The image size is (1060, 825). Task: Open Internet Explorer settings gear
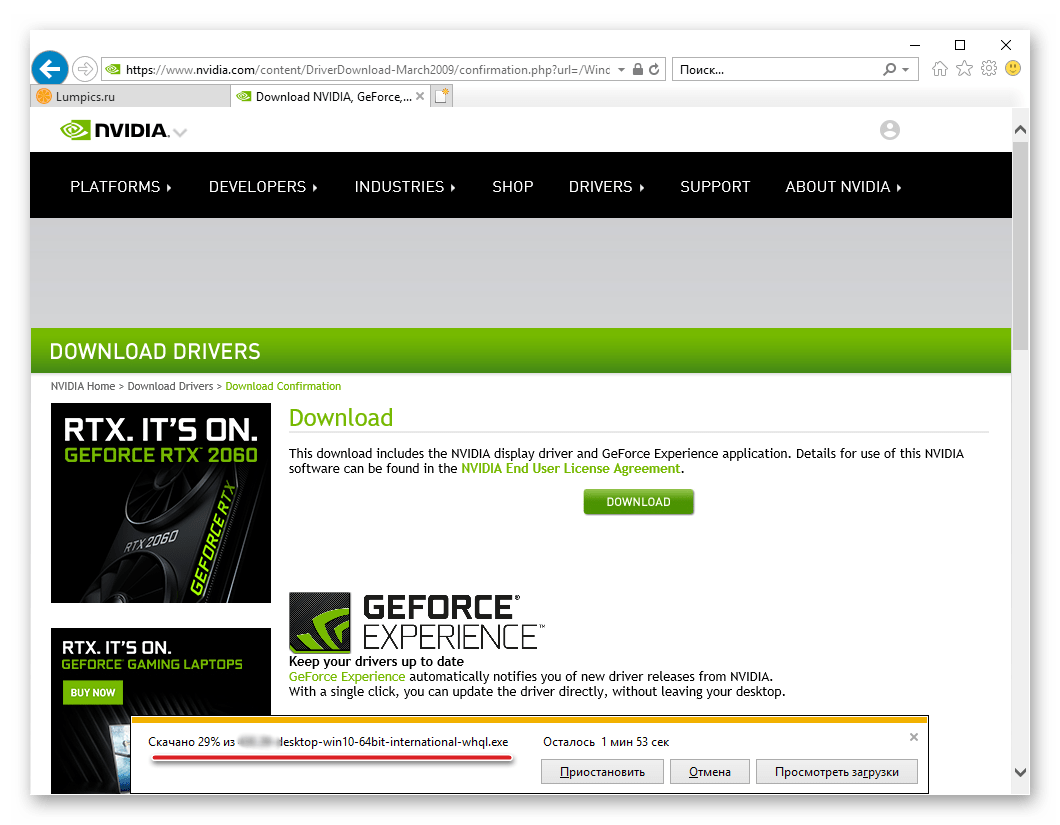(x=988, y=69)
